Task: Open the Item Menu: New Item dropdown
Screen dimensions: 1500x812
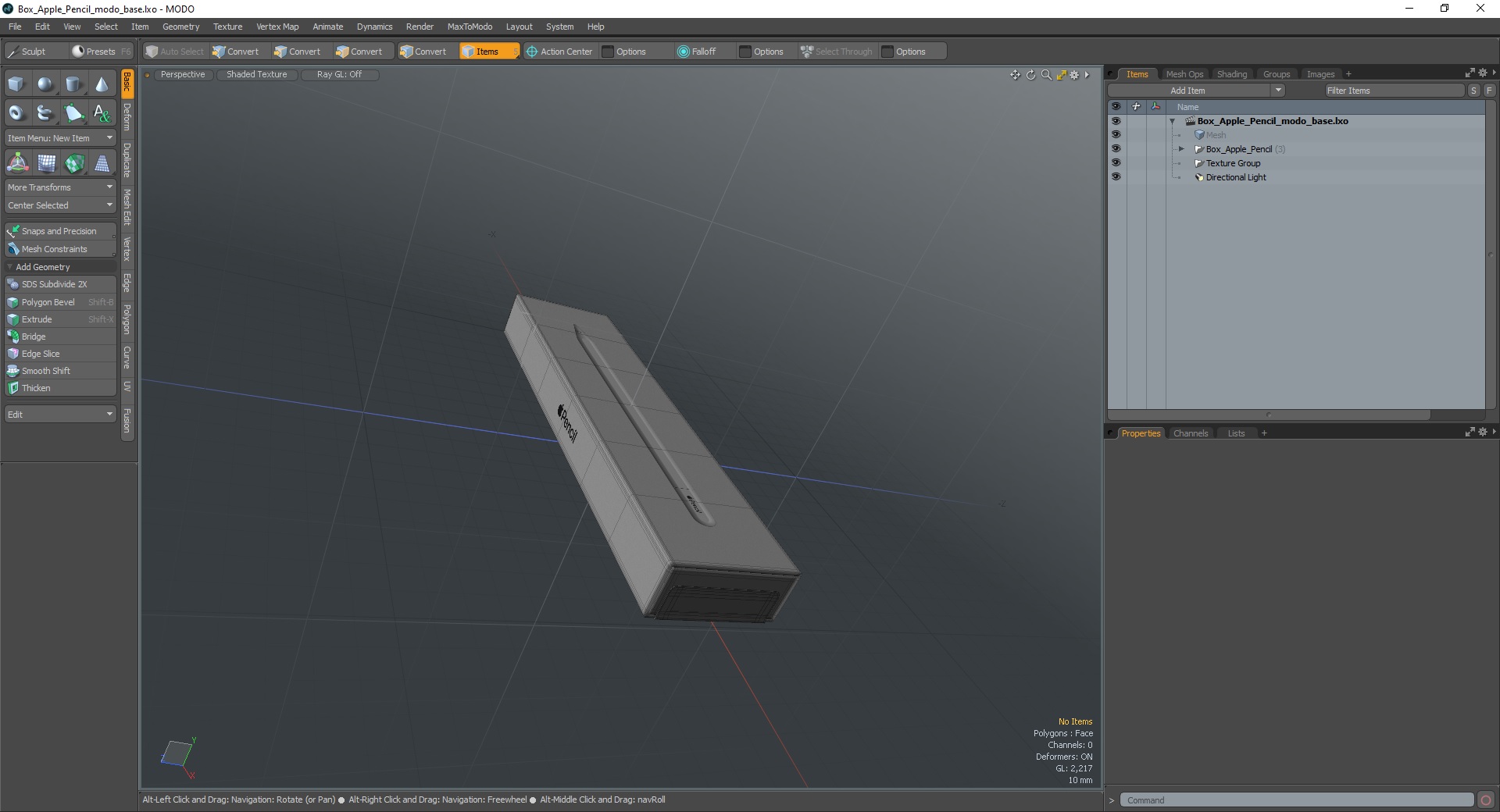Action: click(60, 138)
